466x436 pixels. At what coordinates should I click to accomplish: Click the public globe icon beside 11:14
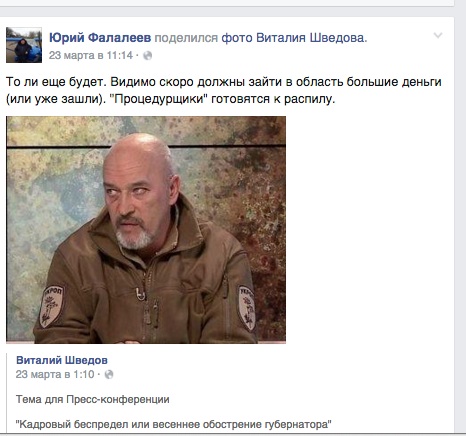click(x=147, y=56)
